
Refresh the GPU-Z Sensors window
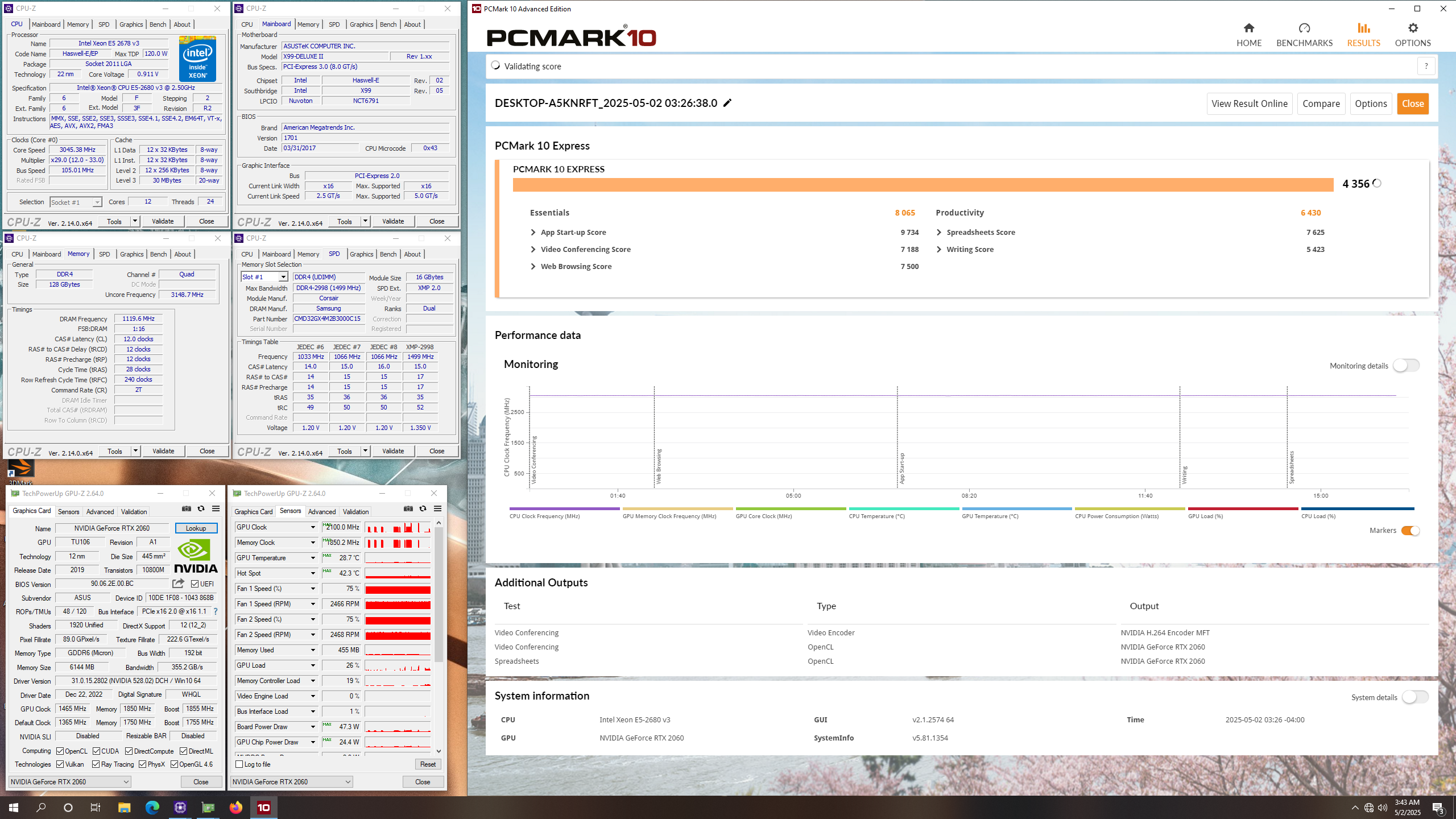(x=423, y=508)
